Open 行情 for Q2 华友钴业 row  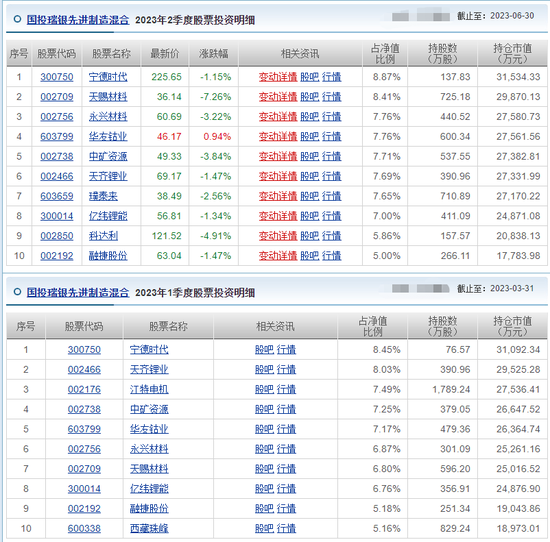[331, 136]
